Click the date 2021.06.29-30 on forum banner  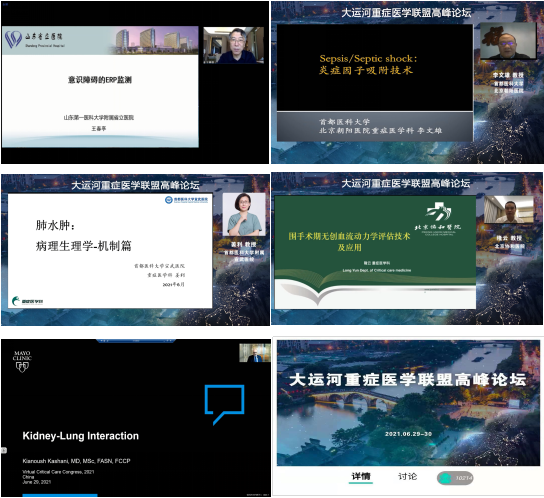tap(408, 434)
